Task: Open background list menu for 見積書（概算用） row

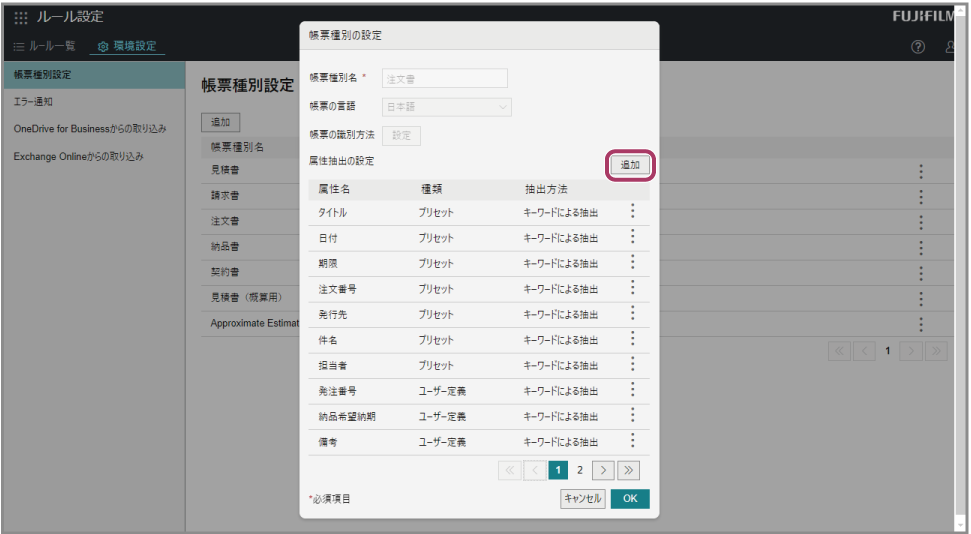Action: point(921,299)
